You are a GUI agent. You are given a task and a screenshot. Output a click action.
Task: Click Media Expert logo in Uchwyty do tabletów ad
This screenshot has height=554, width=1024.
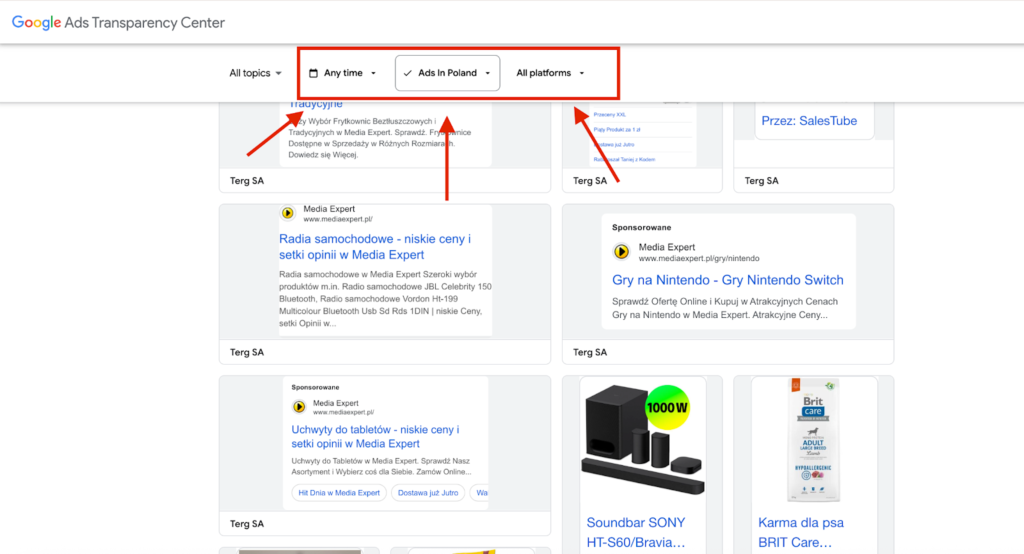coord(299,407)
